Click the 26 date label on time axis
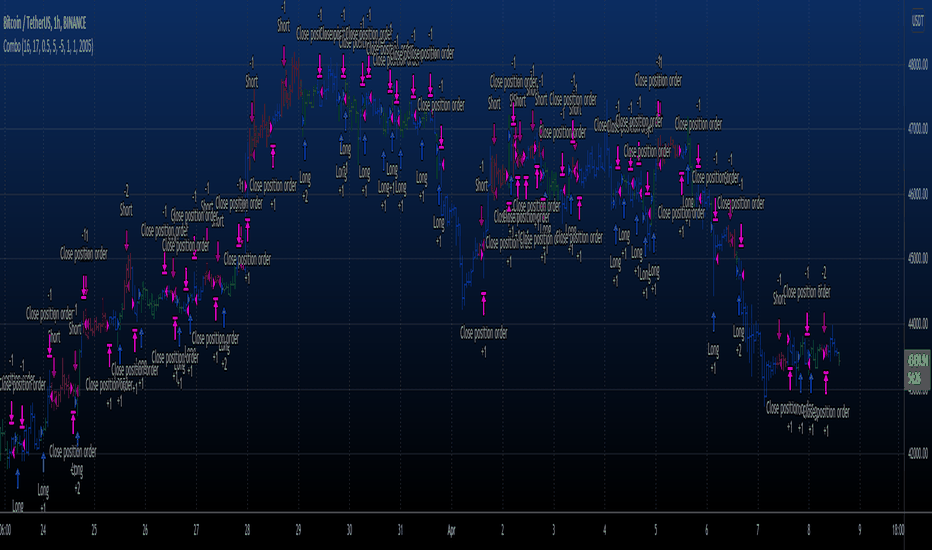Image resolution: width=932 pixels, height=550 pixels. coord(145,530)
